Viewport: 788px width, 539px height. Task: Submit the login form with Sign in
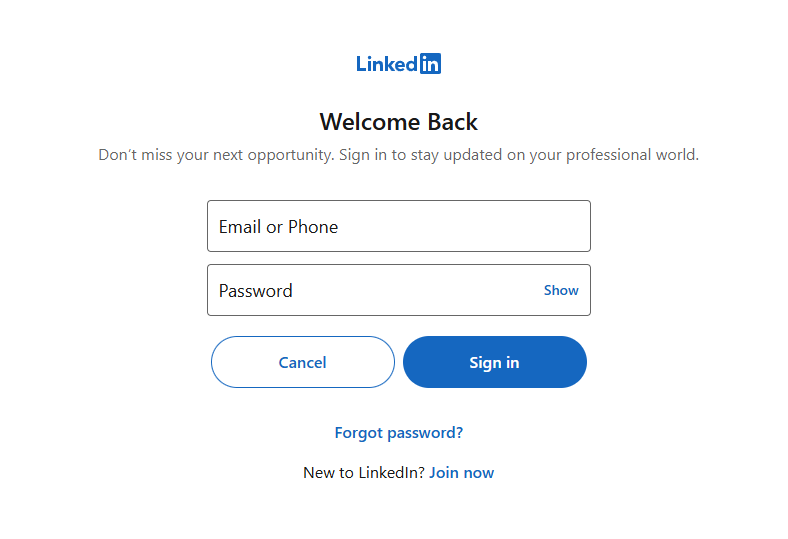tap(494, 362)
